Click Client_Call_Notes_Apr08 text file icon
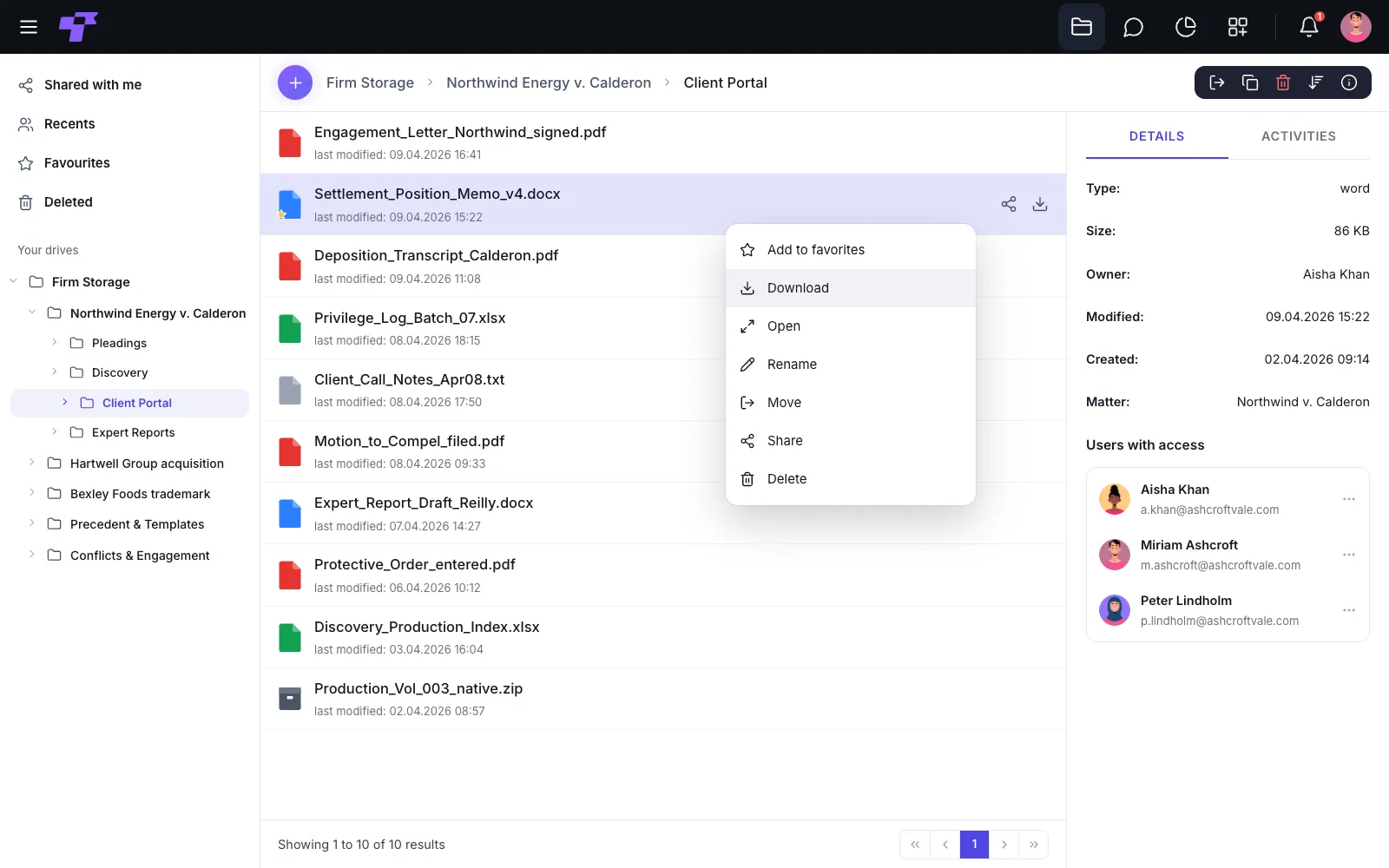Viewport: 1389px width, 868px height. pos(290,390)
